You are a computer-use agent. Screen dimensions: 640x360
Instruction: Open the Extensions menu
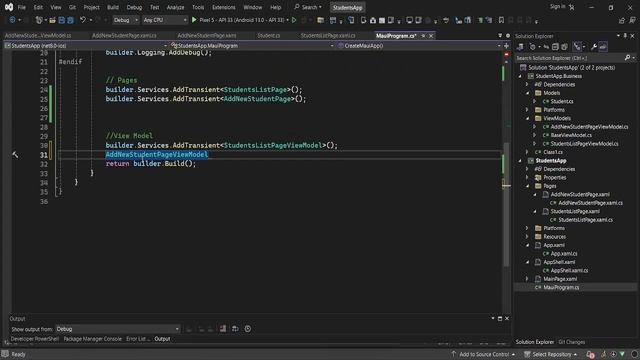[224, 7]
